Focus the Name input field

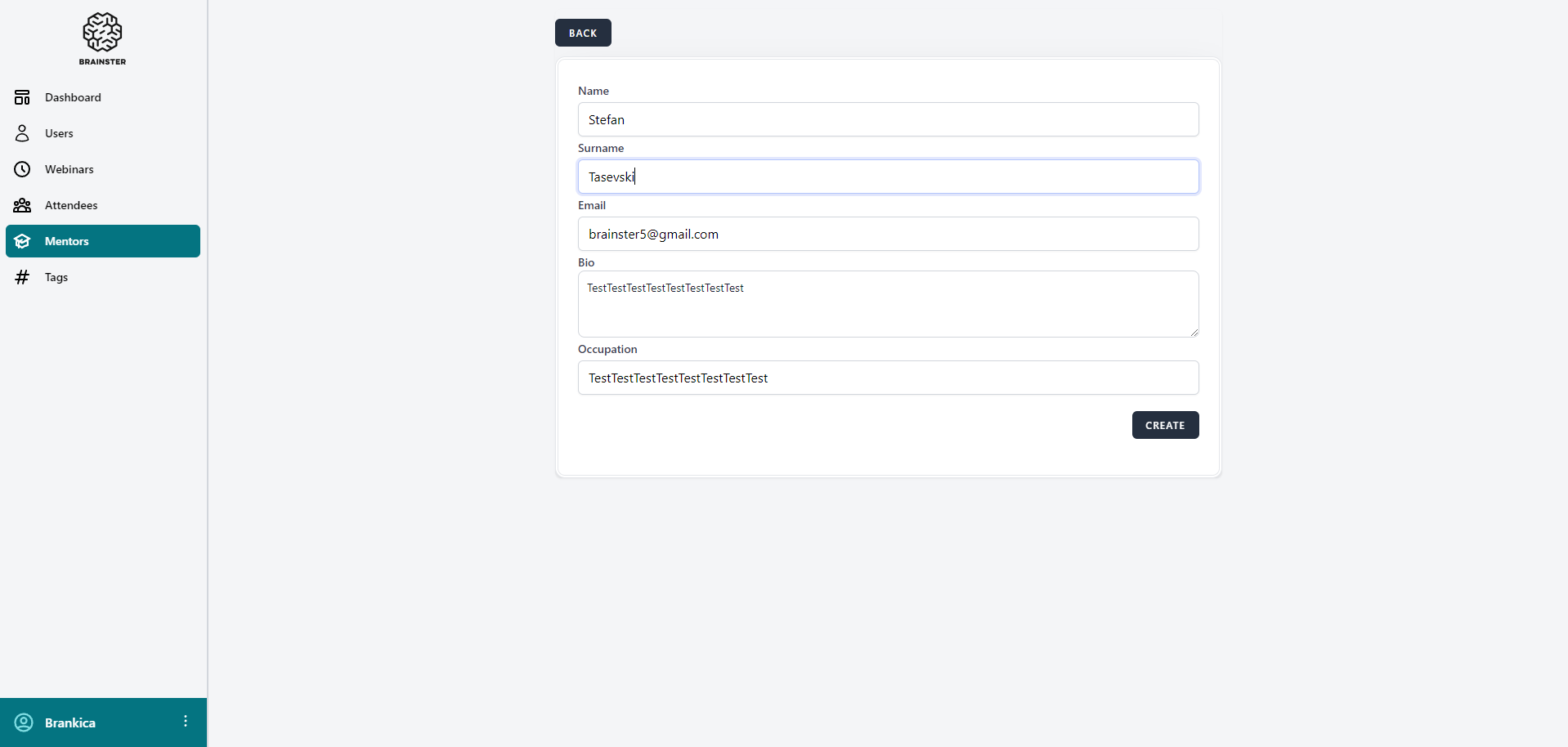point(888,119)
